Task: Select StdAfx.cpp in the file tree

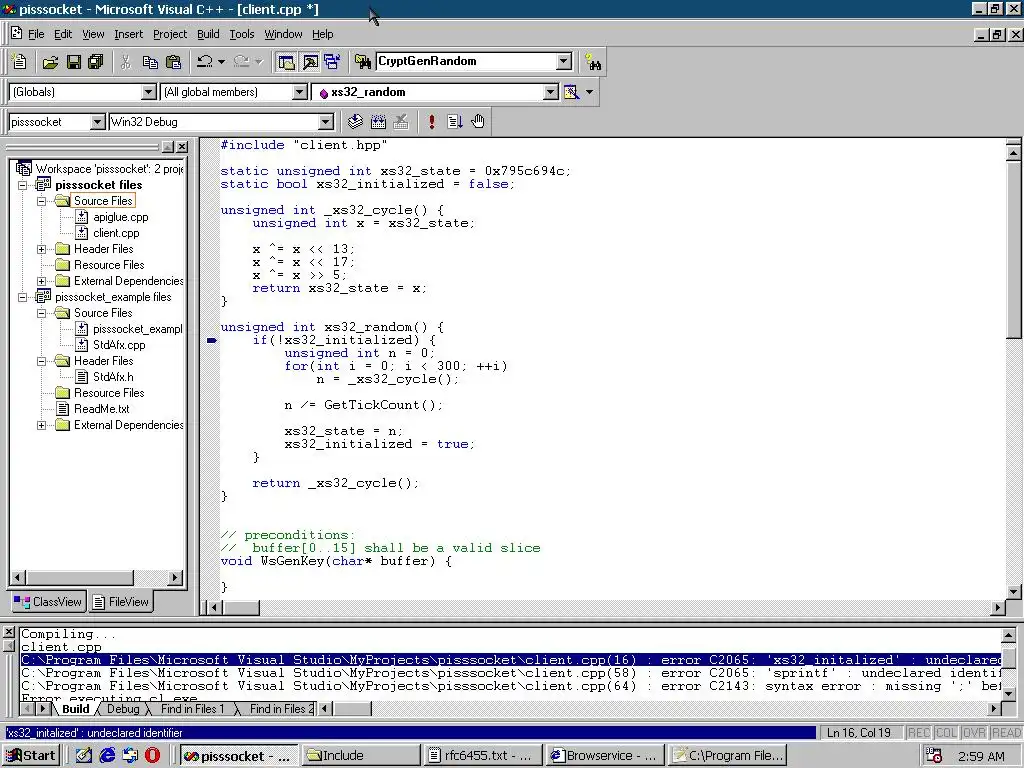Action: point(119,345)
